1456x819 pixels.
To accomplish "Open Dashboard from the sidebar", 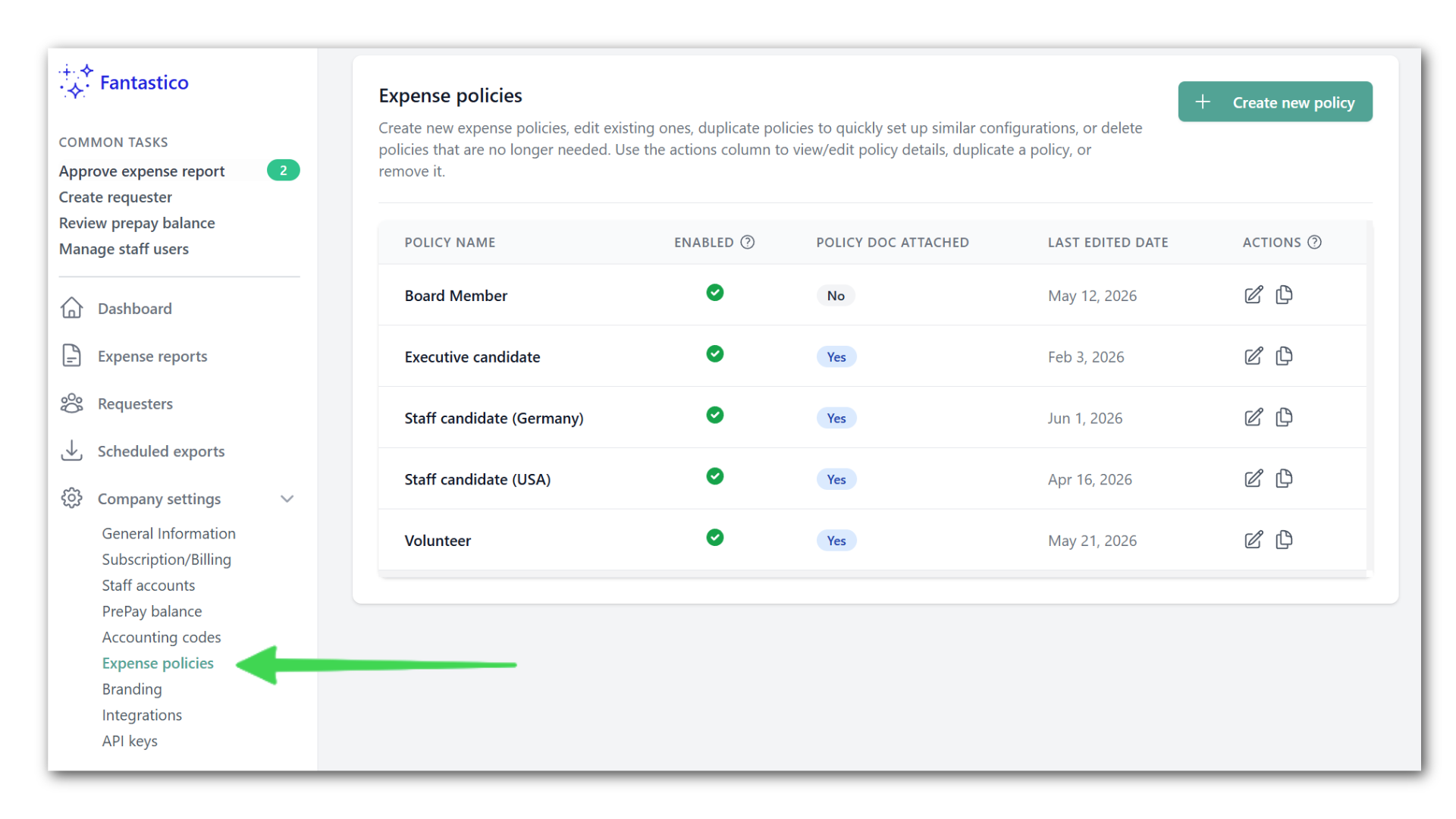I will point(134,309).
